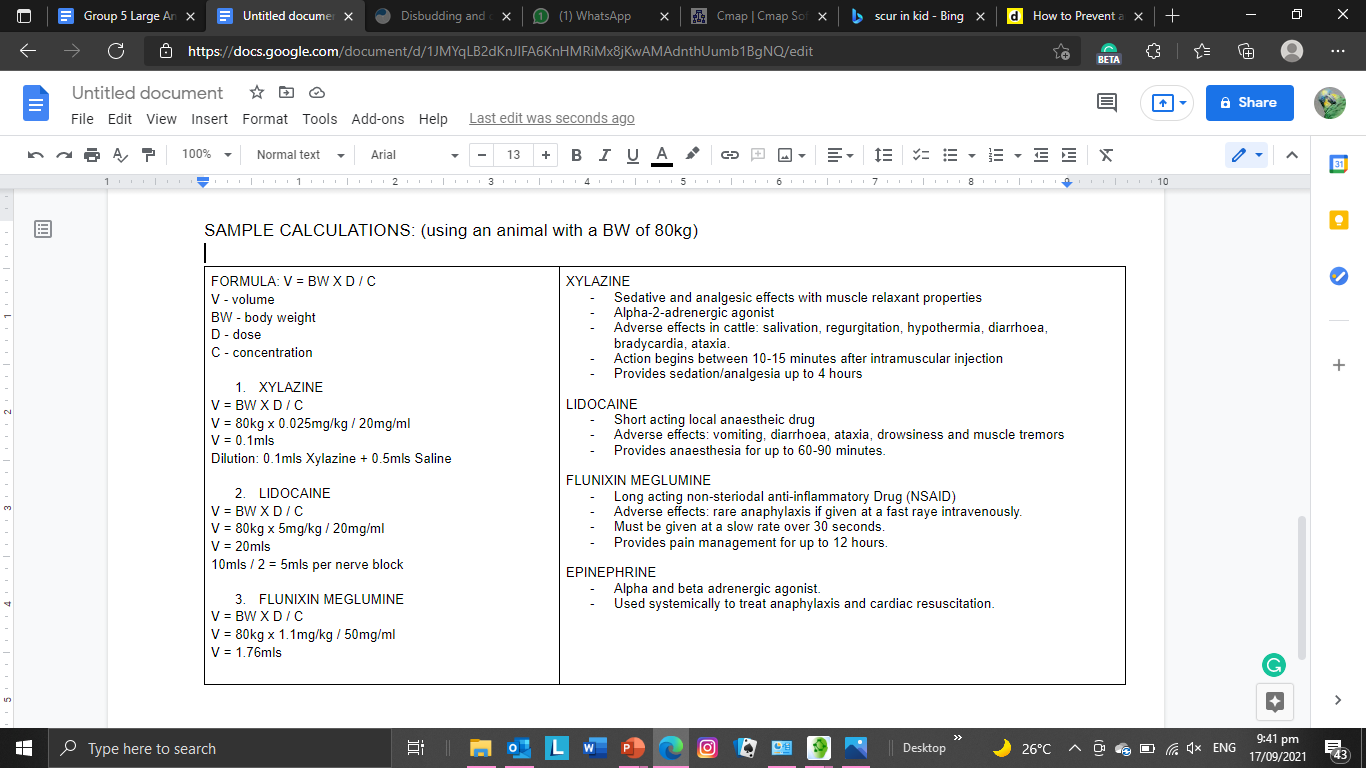Open the text alignment dropdown
The height and width of the screenshot is (768, 1366).
(840, 155)
